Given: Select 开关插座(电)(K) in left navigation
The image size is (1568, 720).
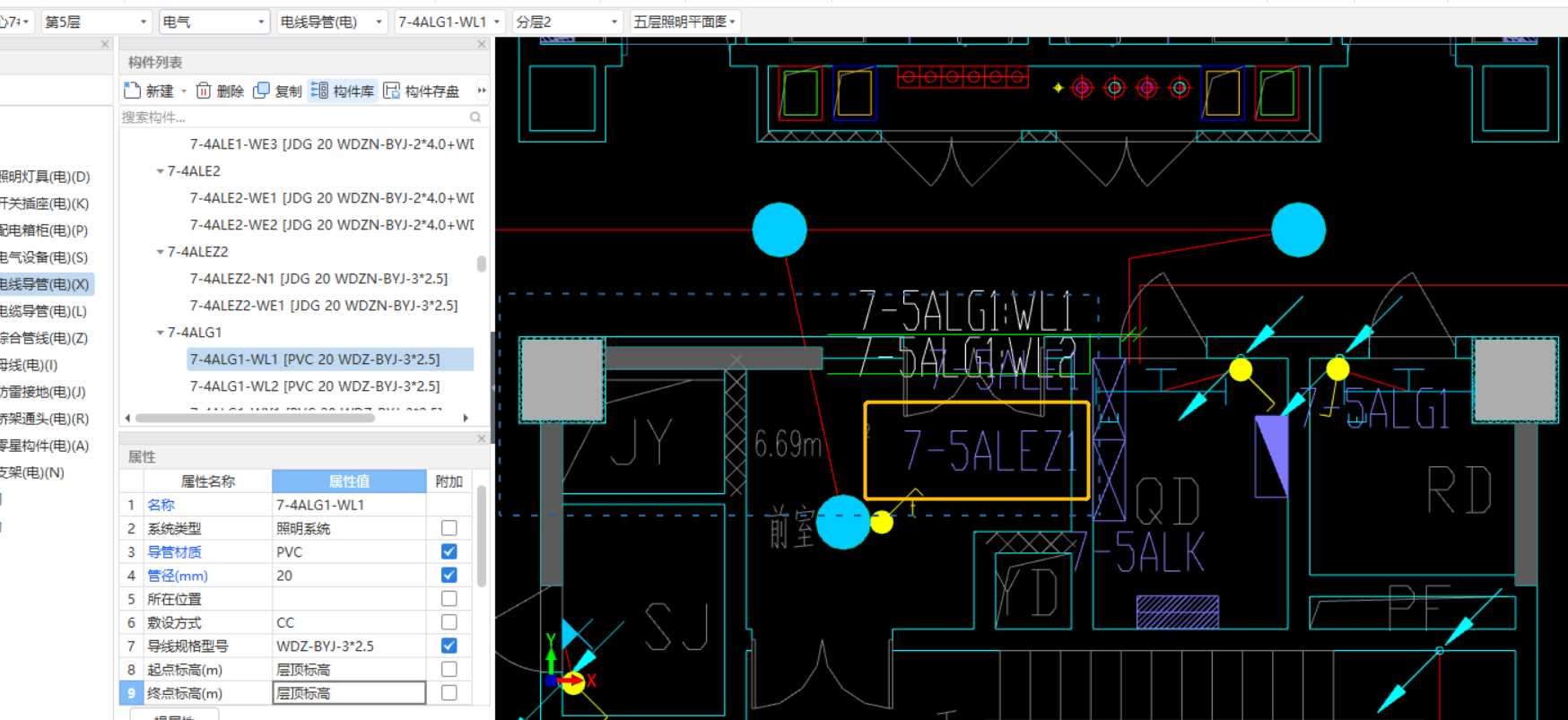Looking at the screenshot, I should point(45,204).
